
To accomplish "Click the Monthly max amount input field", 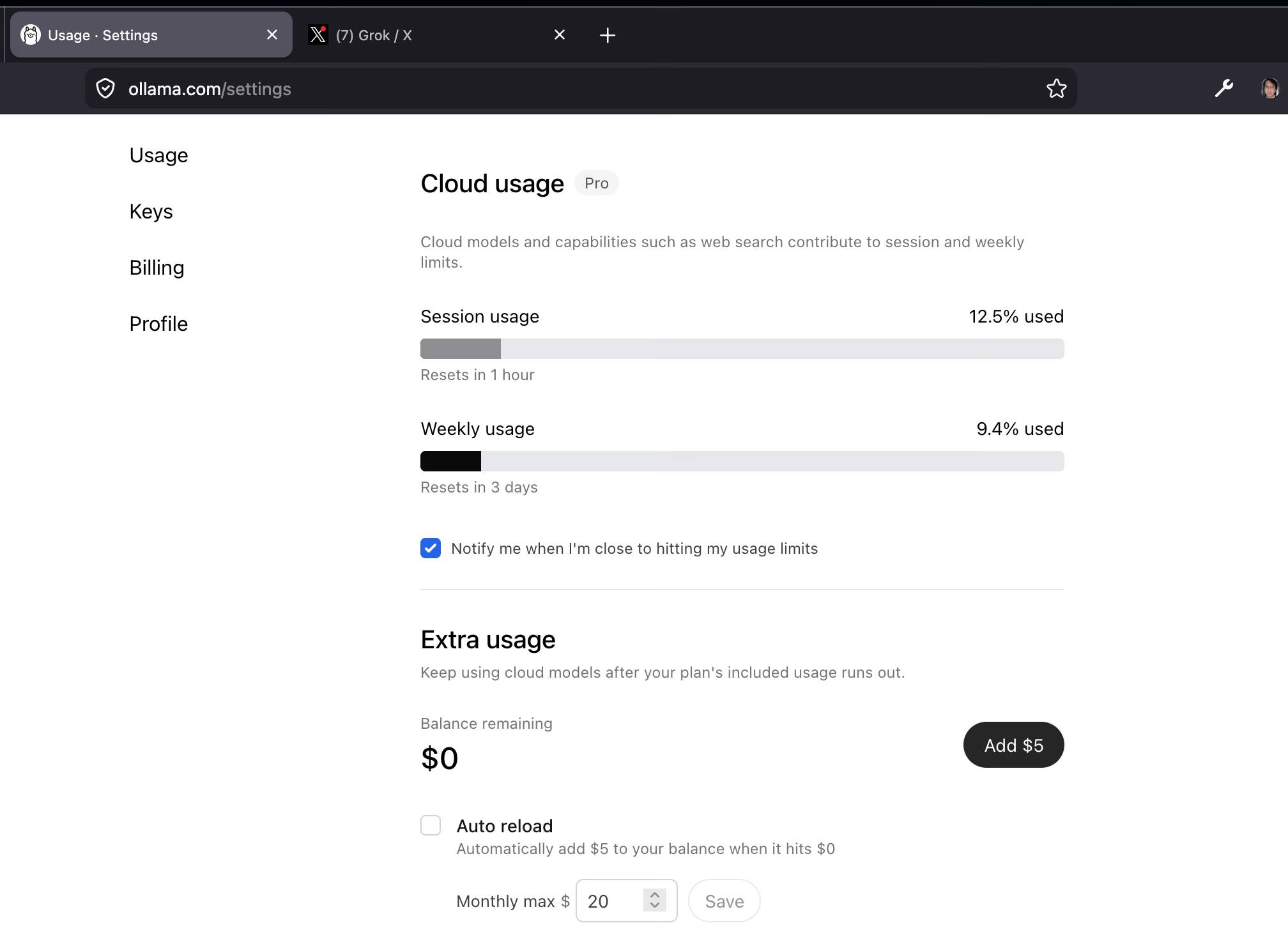I will tap(626, 901).
